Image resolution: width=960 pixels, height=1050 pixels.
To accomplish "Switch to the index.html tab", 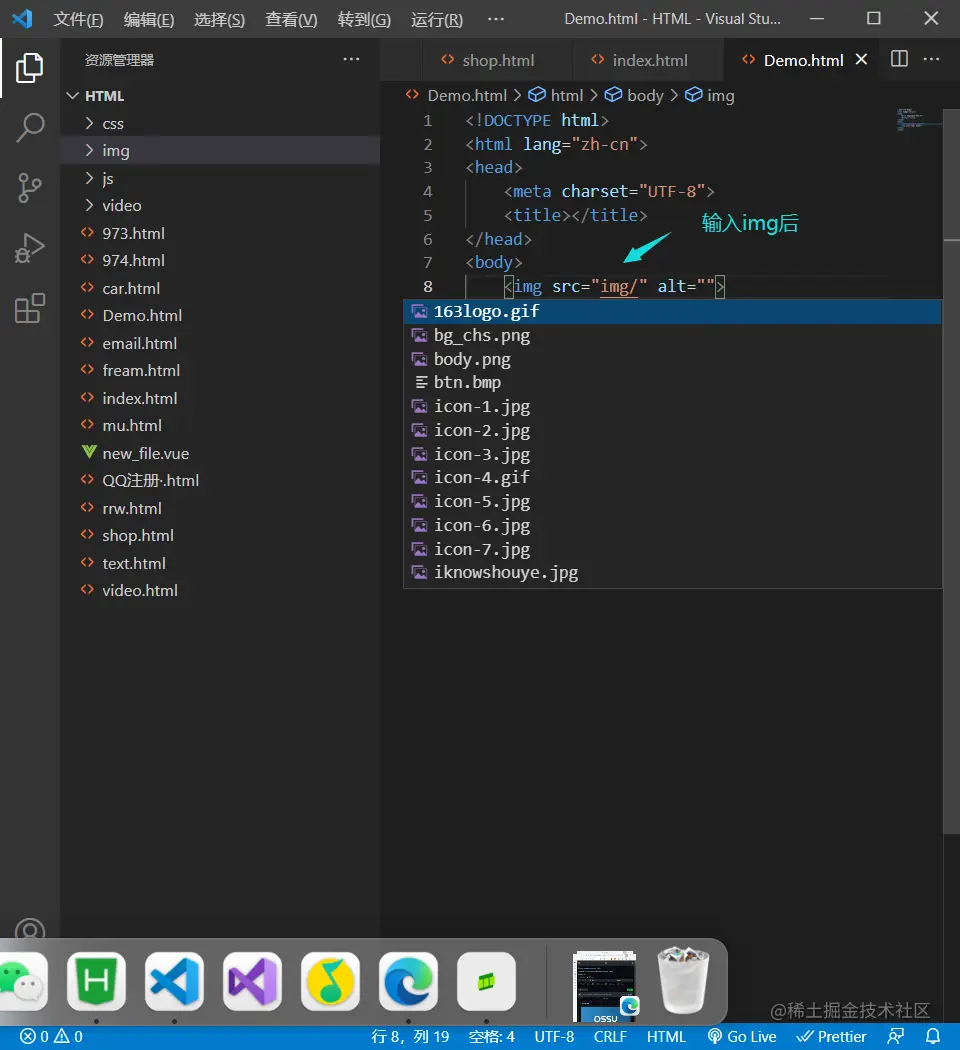I will click(x=649, y=60).
